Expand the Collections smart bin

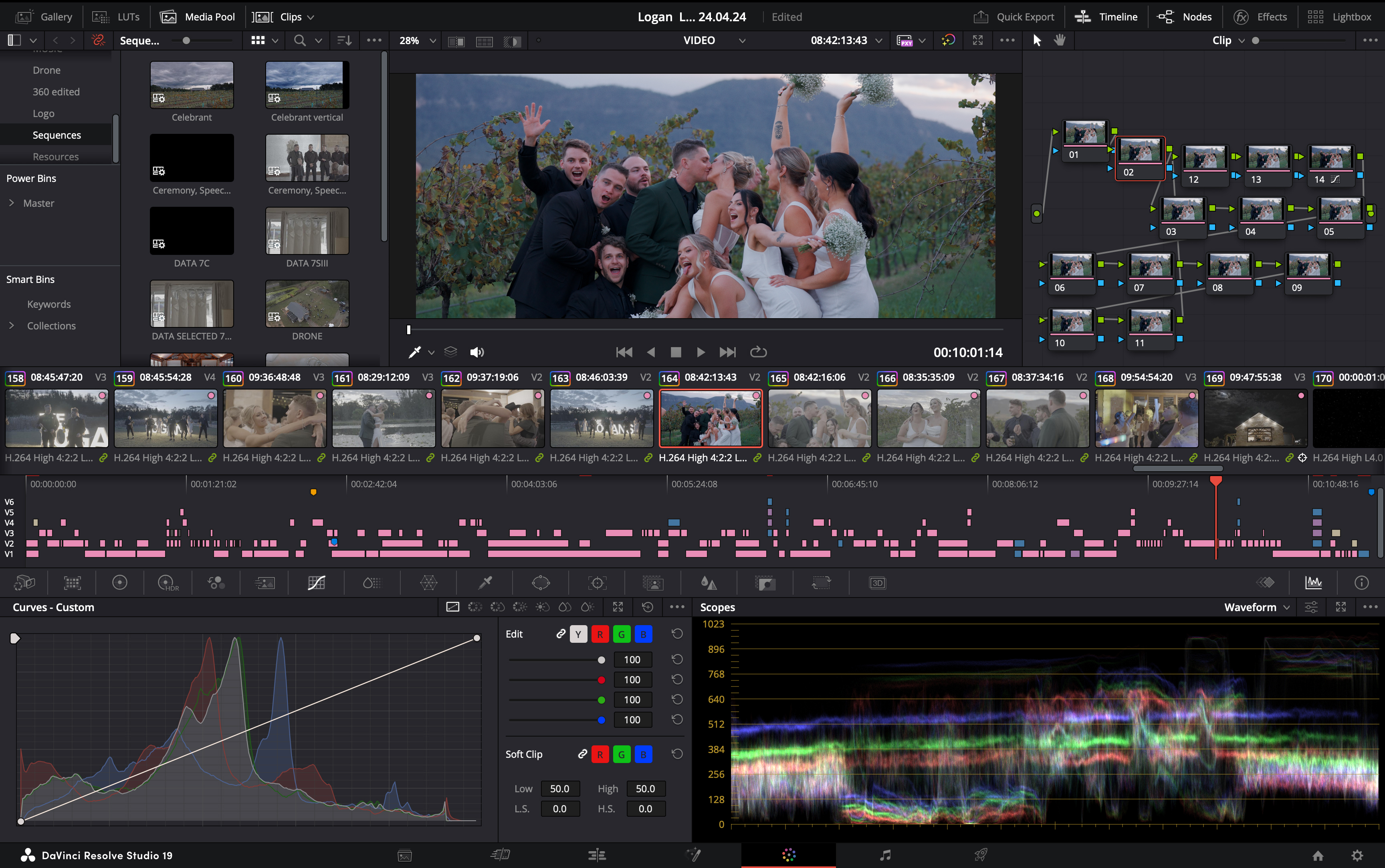(x=12, y=325)
